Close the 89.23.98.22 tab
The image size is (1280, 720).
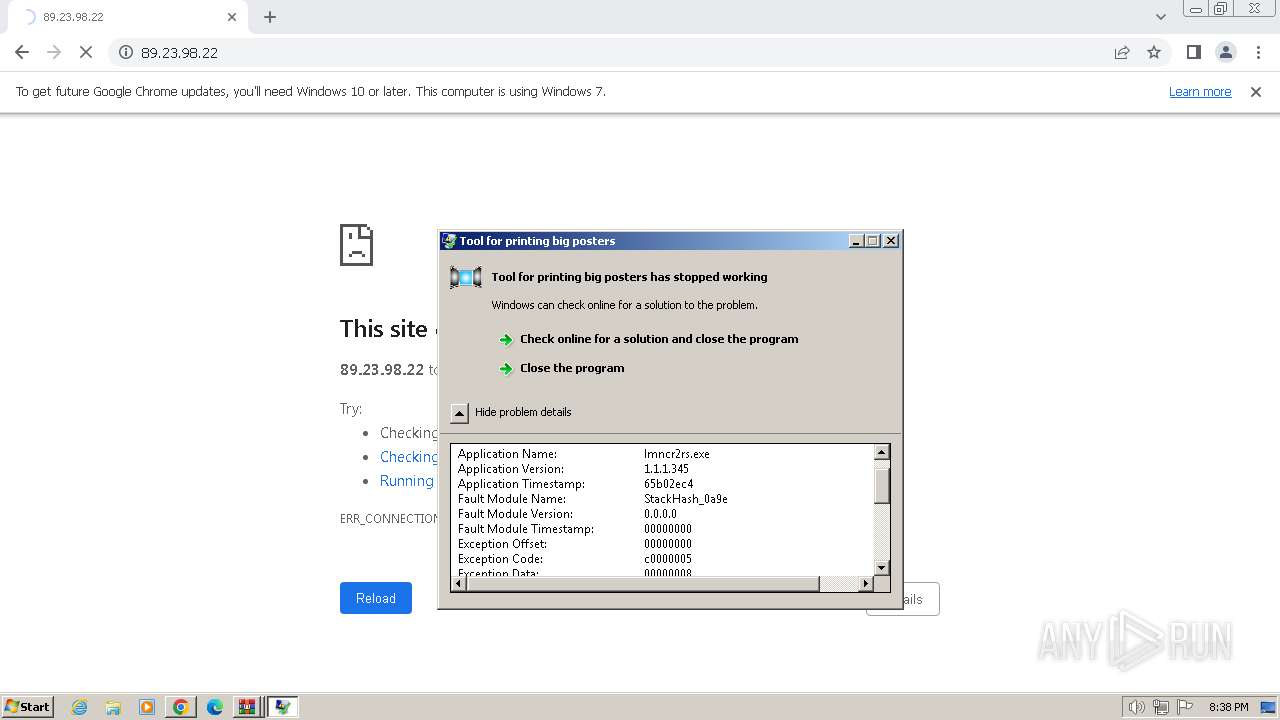[x=232, y=17]
